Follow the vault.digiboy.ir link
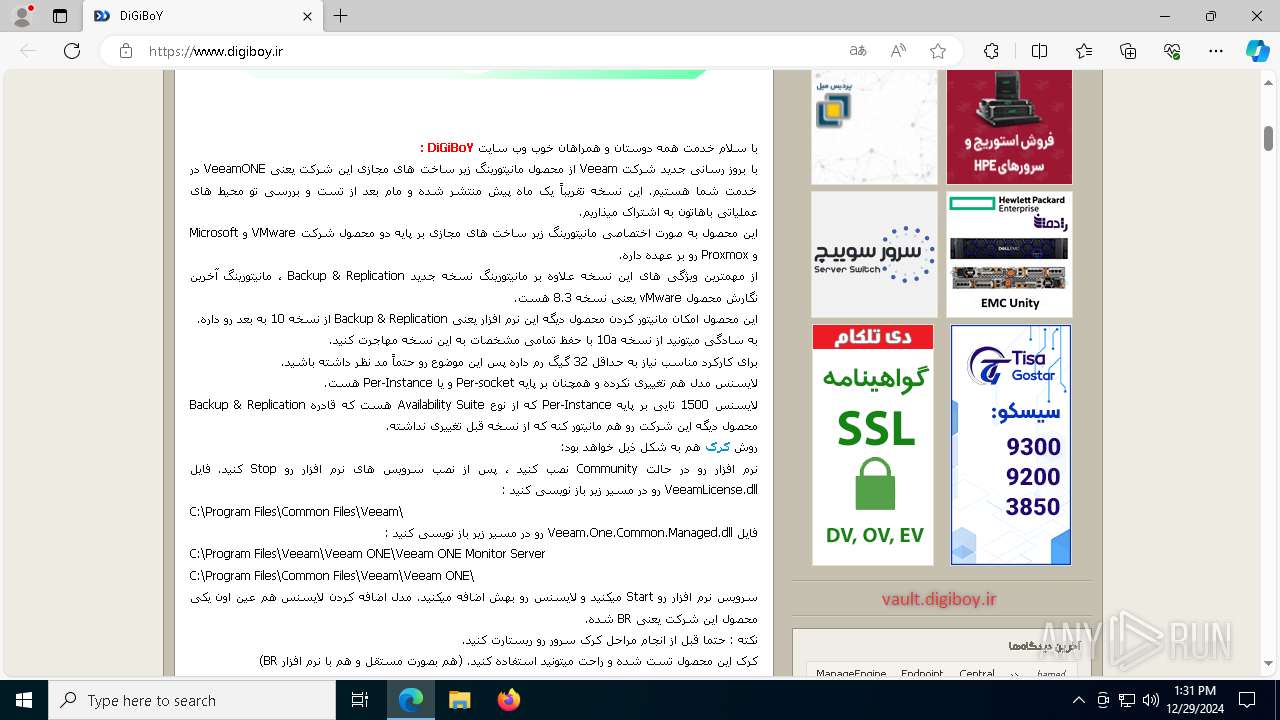 [939, 599]
